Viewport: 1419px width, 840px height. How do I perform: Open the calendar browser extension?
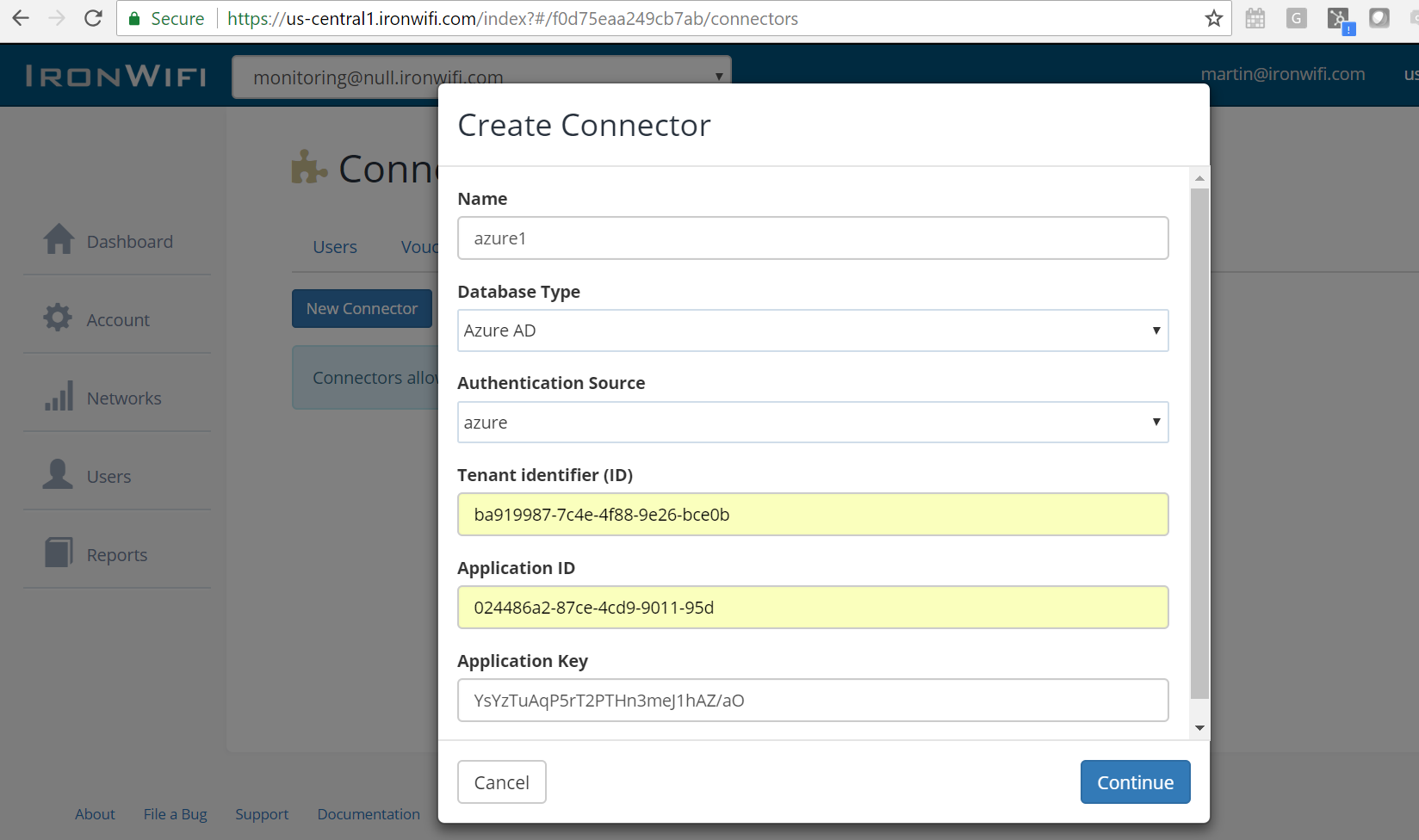[1255, 18]
